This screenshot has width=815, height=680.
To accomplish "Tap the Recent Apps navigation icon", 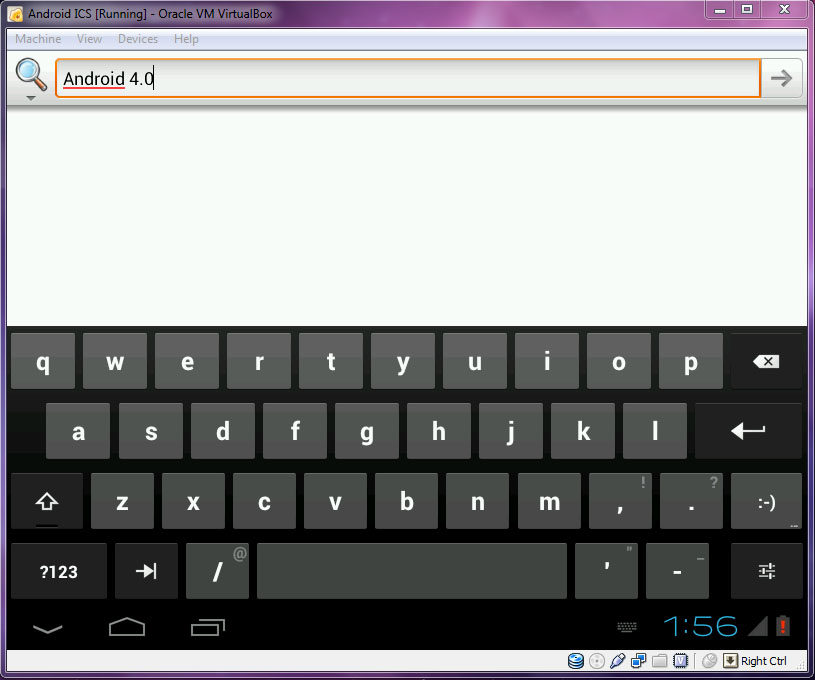I will (207, 627).
